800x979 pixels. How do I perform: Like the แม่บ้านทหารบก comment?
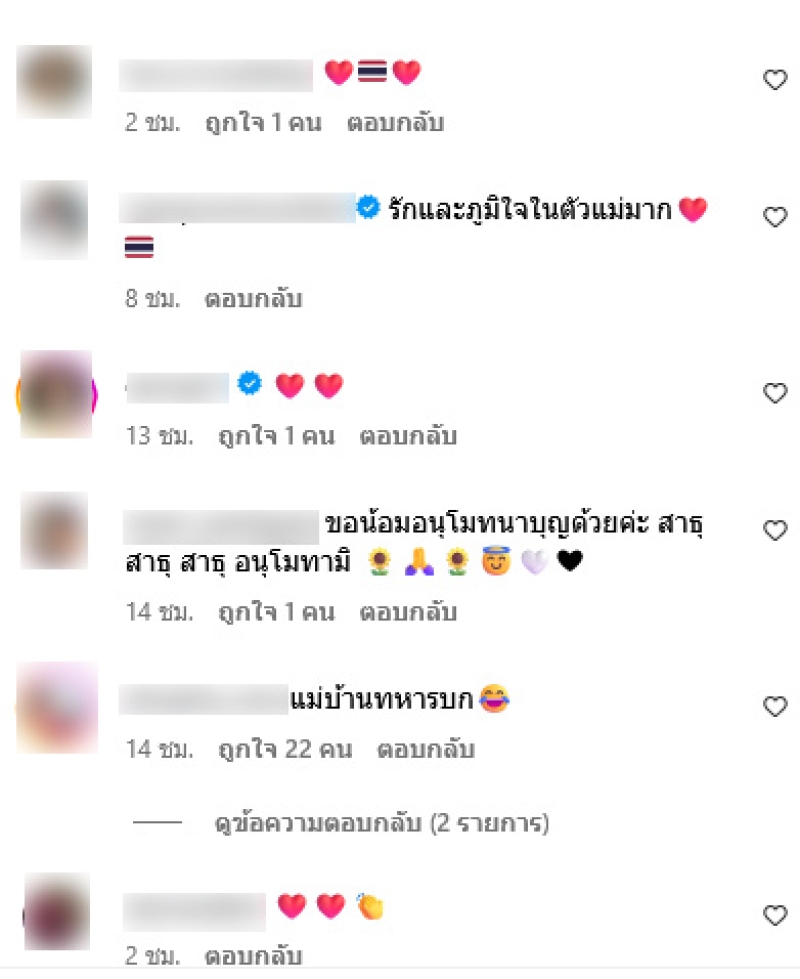[775, 706]
